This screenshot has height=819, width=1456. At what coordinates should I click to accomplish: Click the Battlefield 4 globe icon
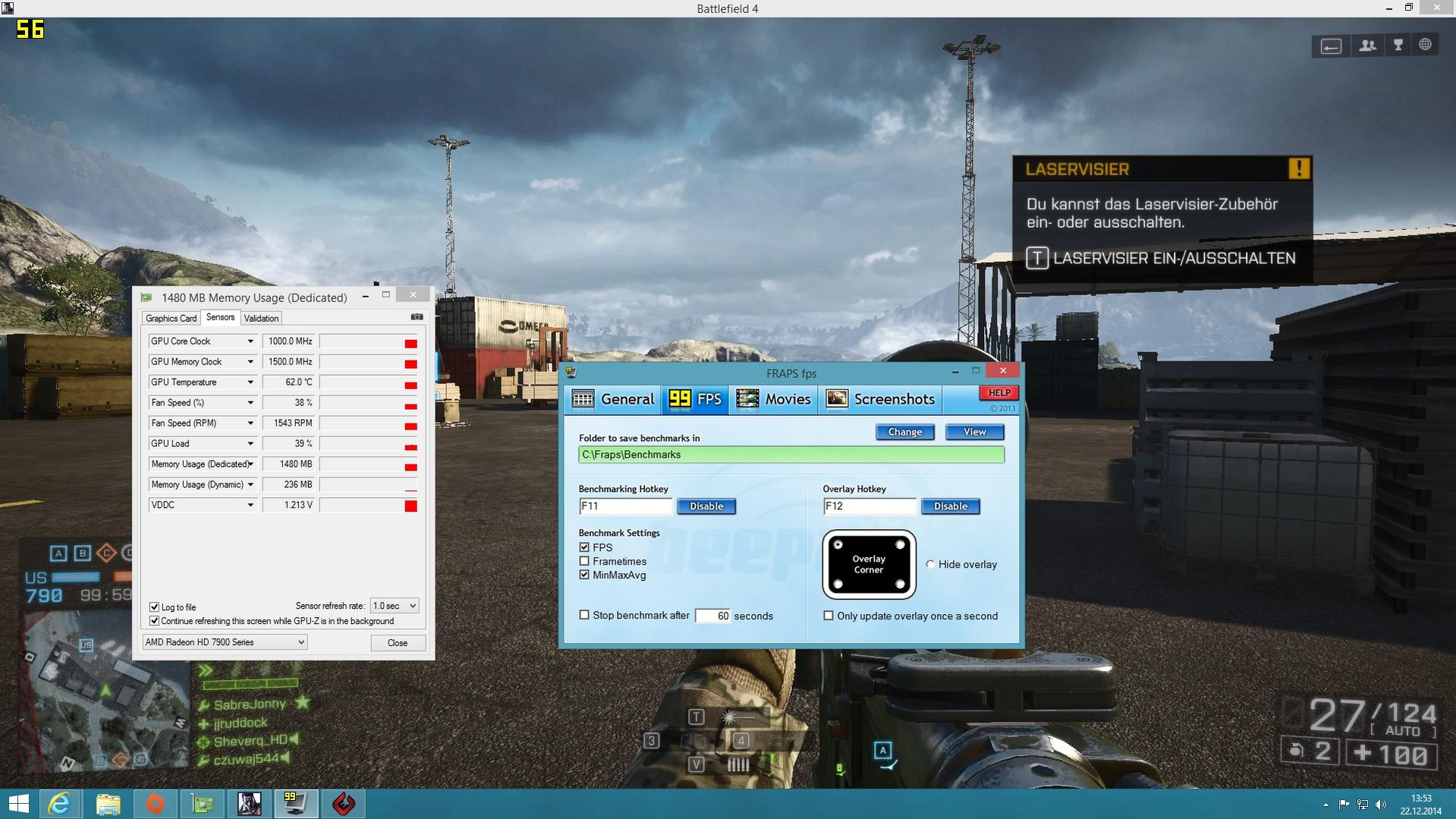[x=1426, y=45]
